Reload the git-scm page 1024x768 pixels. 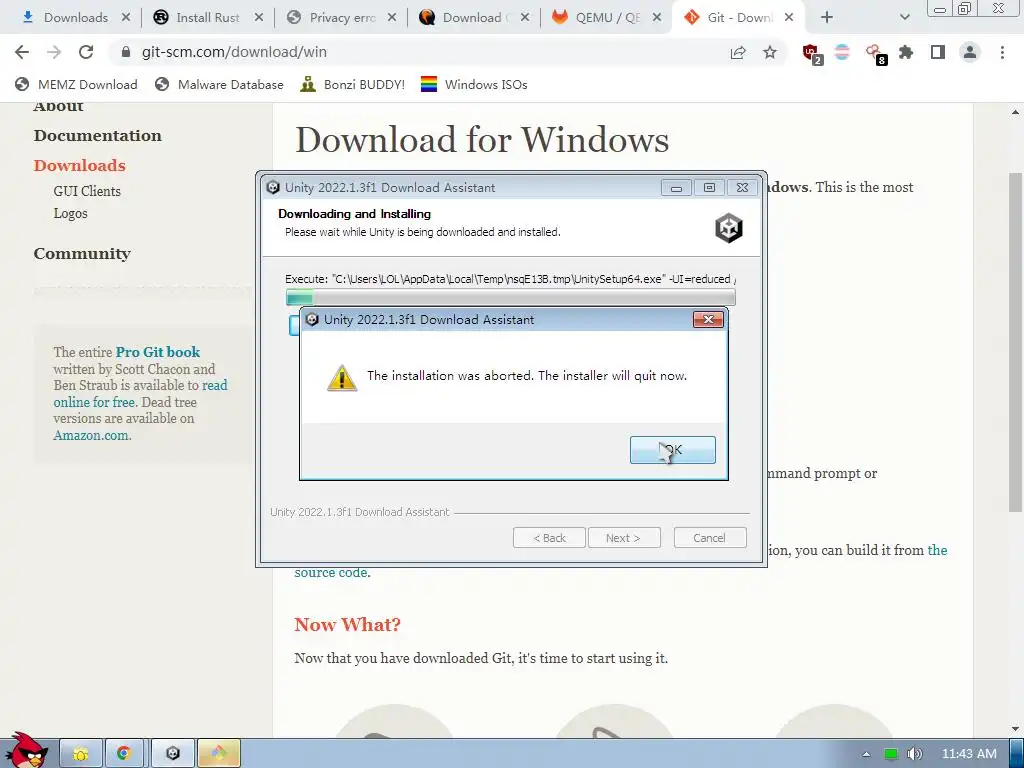click(x=86, y=52)
